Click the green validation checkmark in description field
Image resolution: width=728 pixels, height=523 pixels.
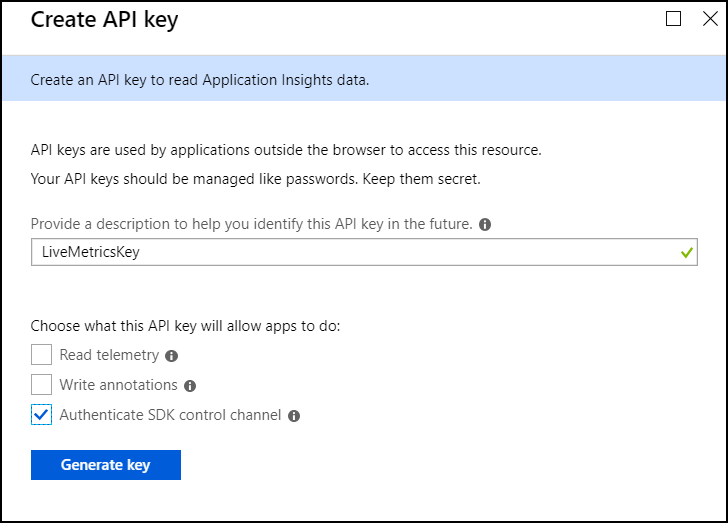click(x=687, y=253)
